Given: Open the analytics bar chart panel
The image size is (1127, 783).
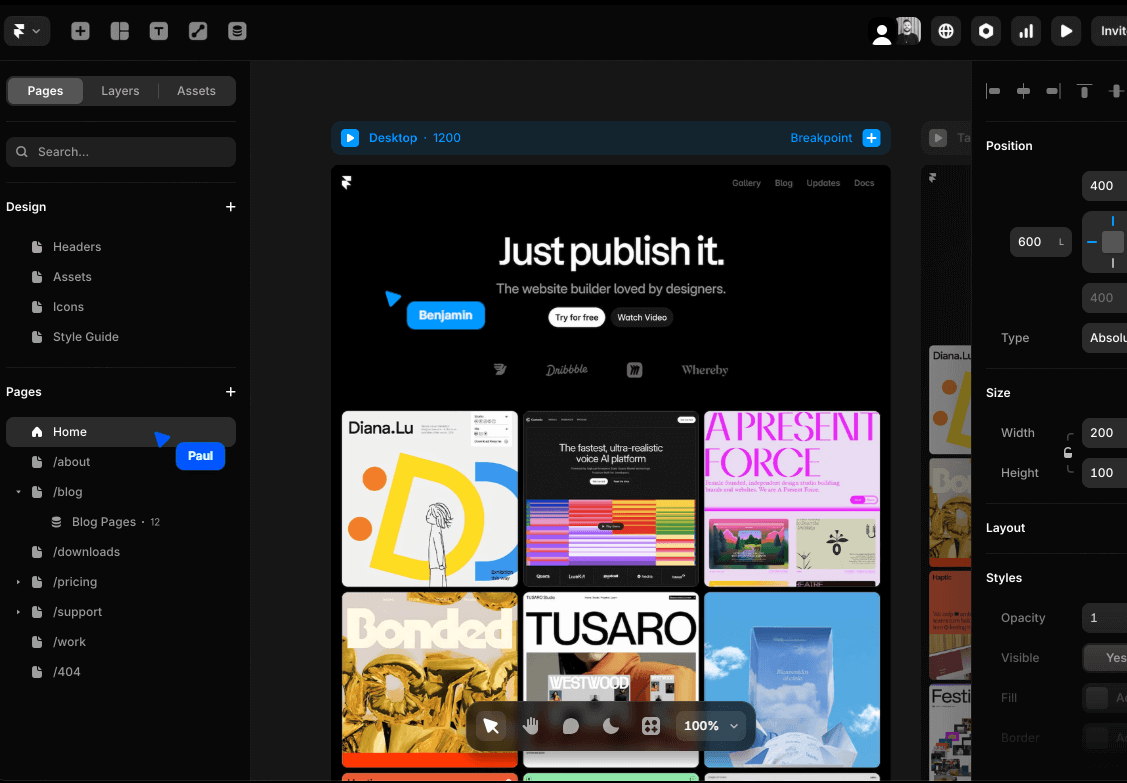Looking at the screenshot, I should click(x=1026, y=31).
